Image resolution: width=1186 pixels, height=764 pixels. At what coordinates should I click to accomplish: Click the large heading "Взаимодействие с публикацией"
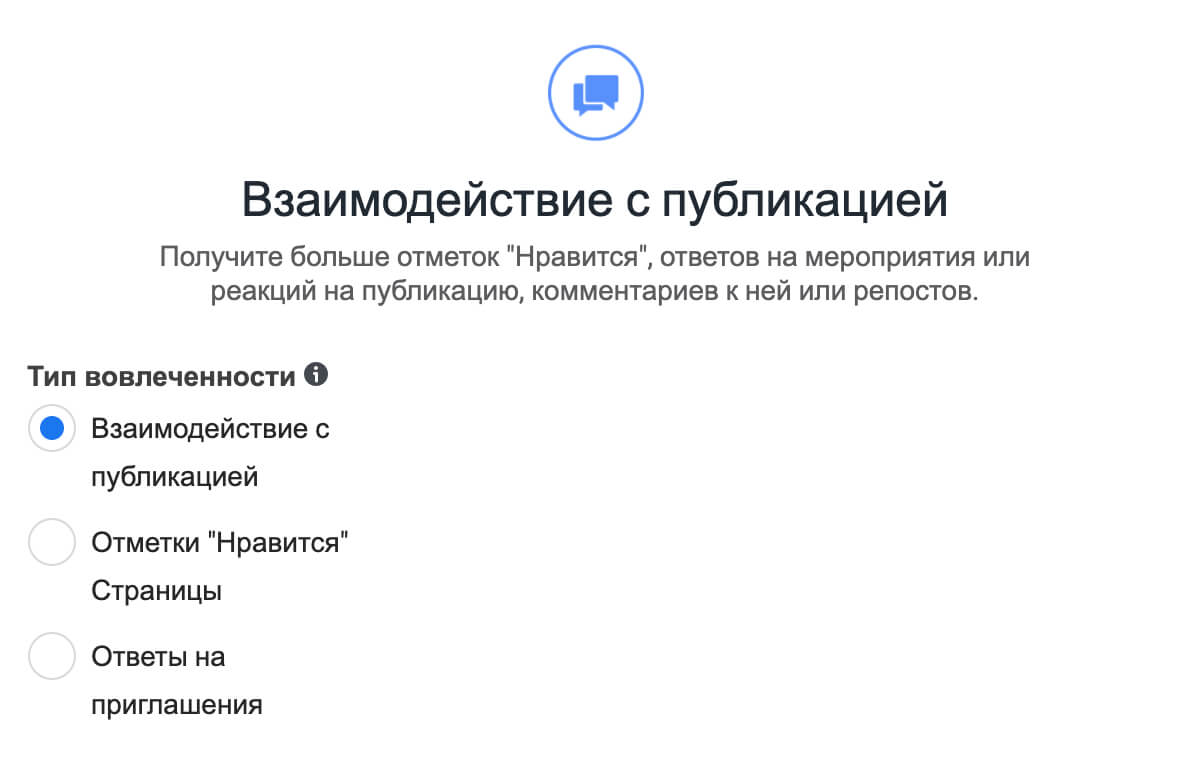[x=595, y=200]
